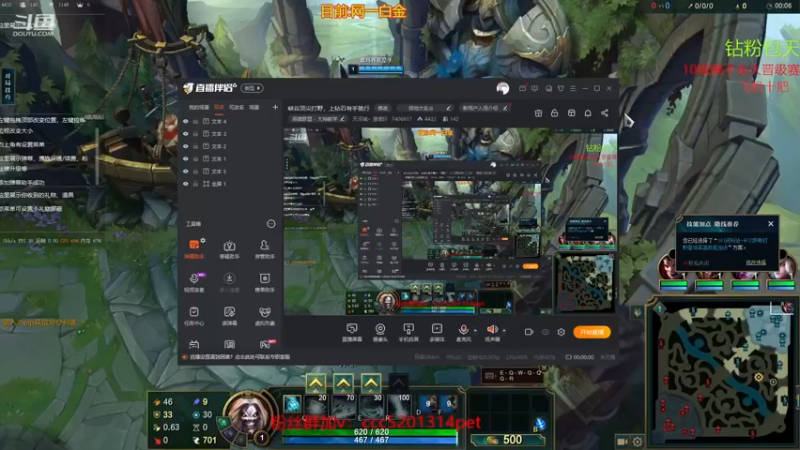Level up the first ability with its arrow
This screenshot has height=450, width=800.
pos(316,383)
